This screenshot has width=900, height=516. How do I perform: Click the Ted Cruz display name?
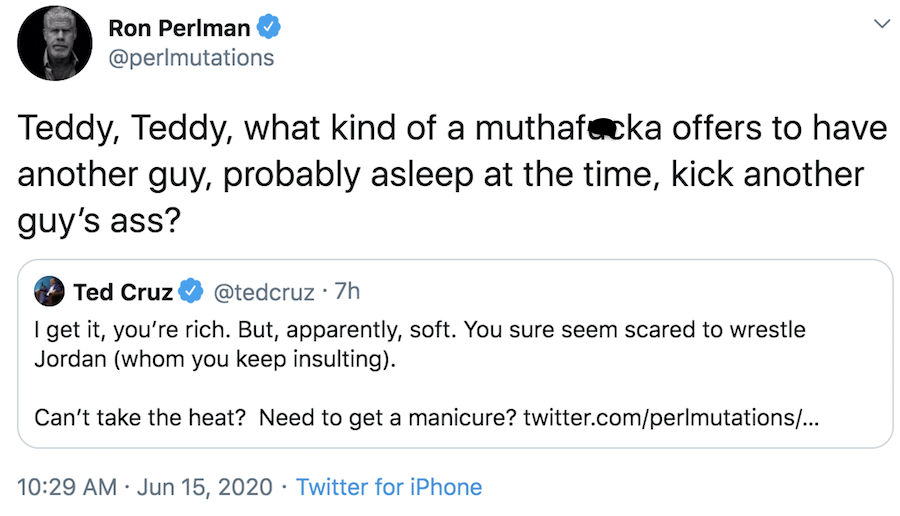coord(123,292)
